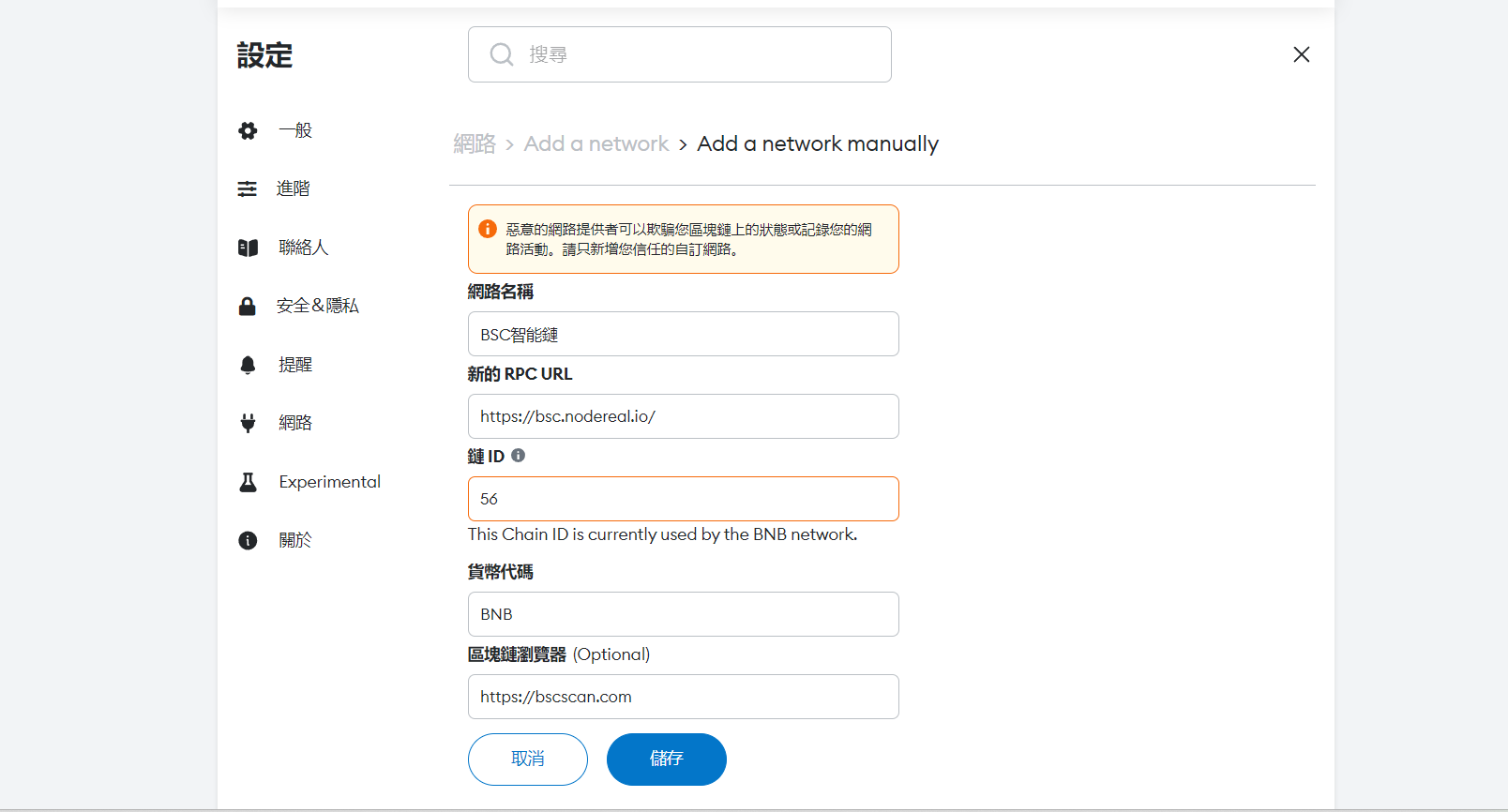Click the Experimental flask icon
The height and width of the screenshot is (812, 1508).
click(248, 482)
